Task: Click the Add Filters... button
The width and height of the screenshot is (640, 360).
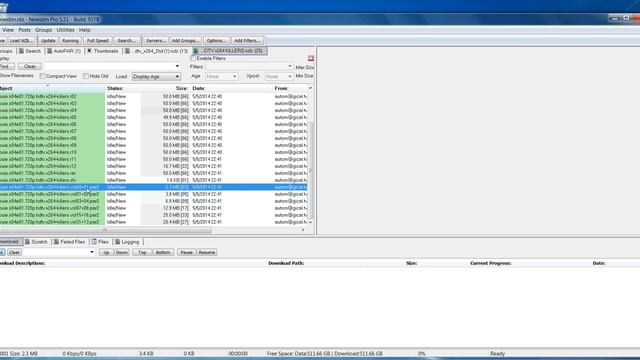Action: pyautogui.click(x=247, y=41)
